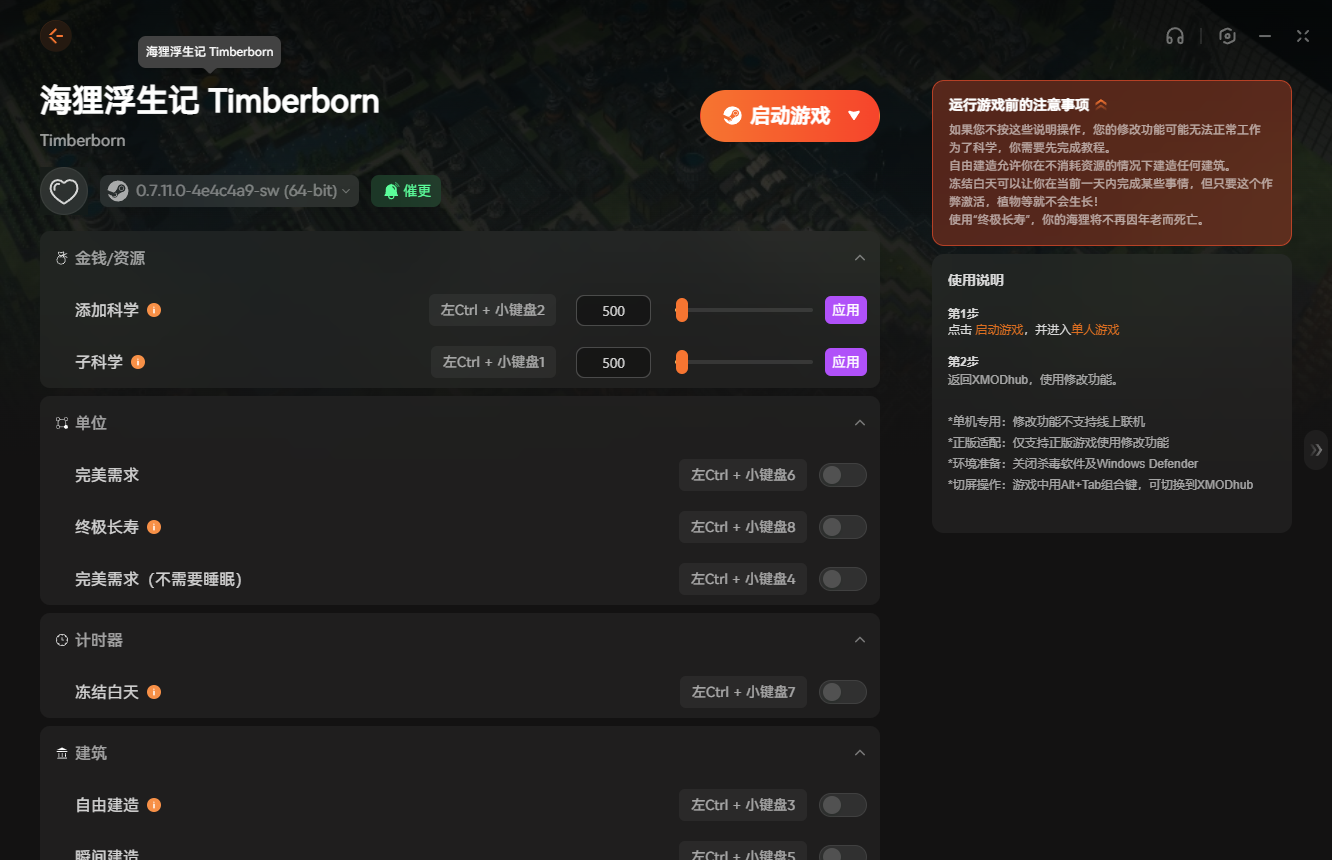Click the info icon next to 添加科学

[x=154, y=310]
